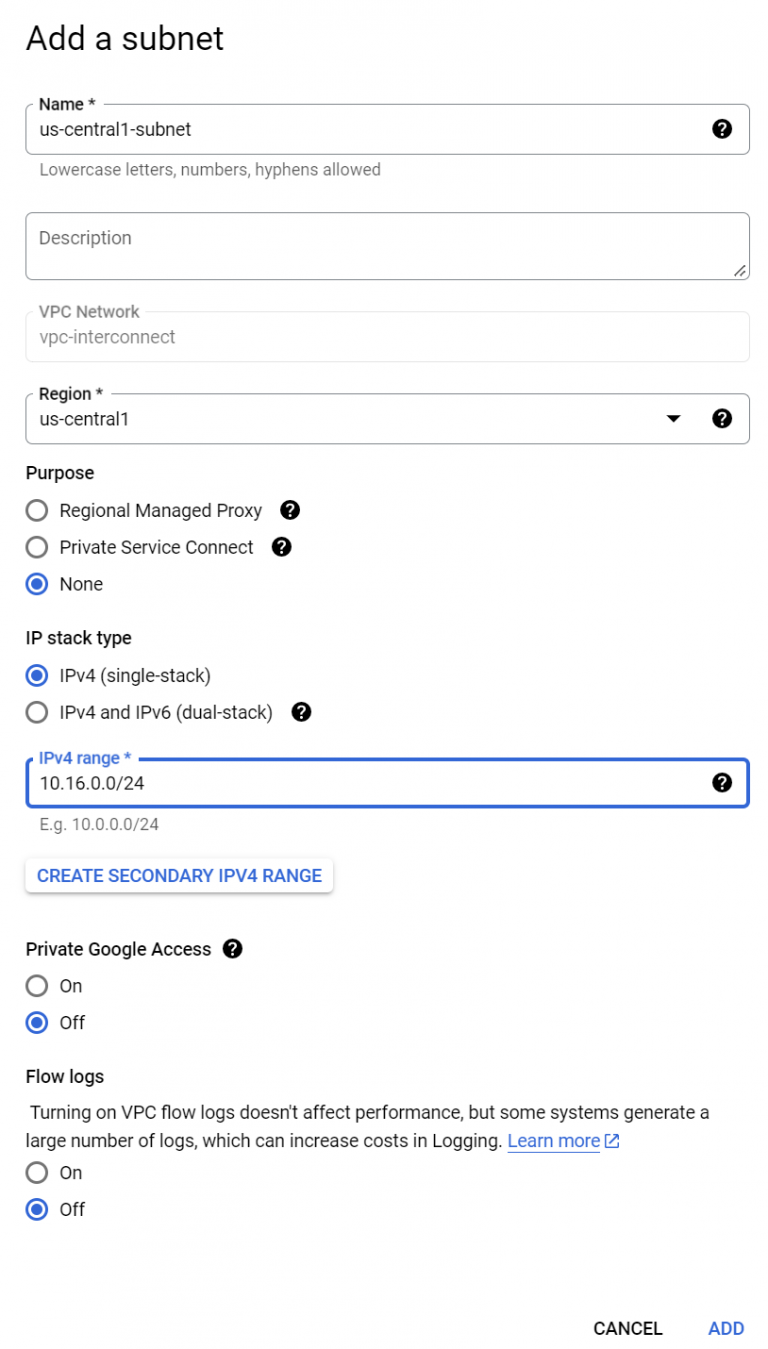Open help for Private Service Connect
Viewport: 768px width, 1349px height.
pos(281,547)
